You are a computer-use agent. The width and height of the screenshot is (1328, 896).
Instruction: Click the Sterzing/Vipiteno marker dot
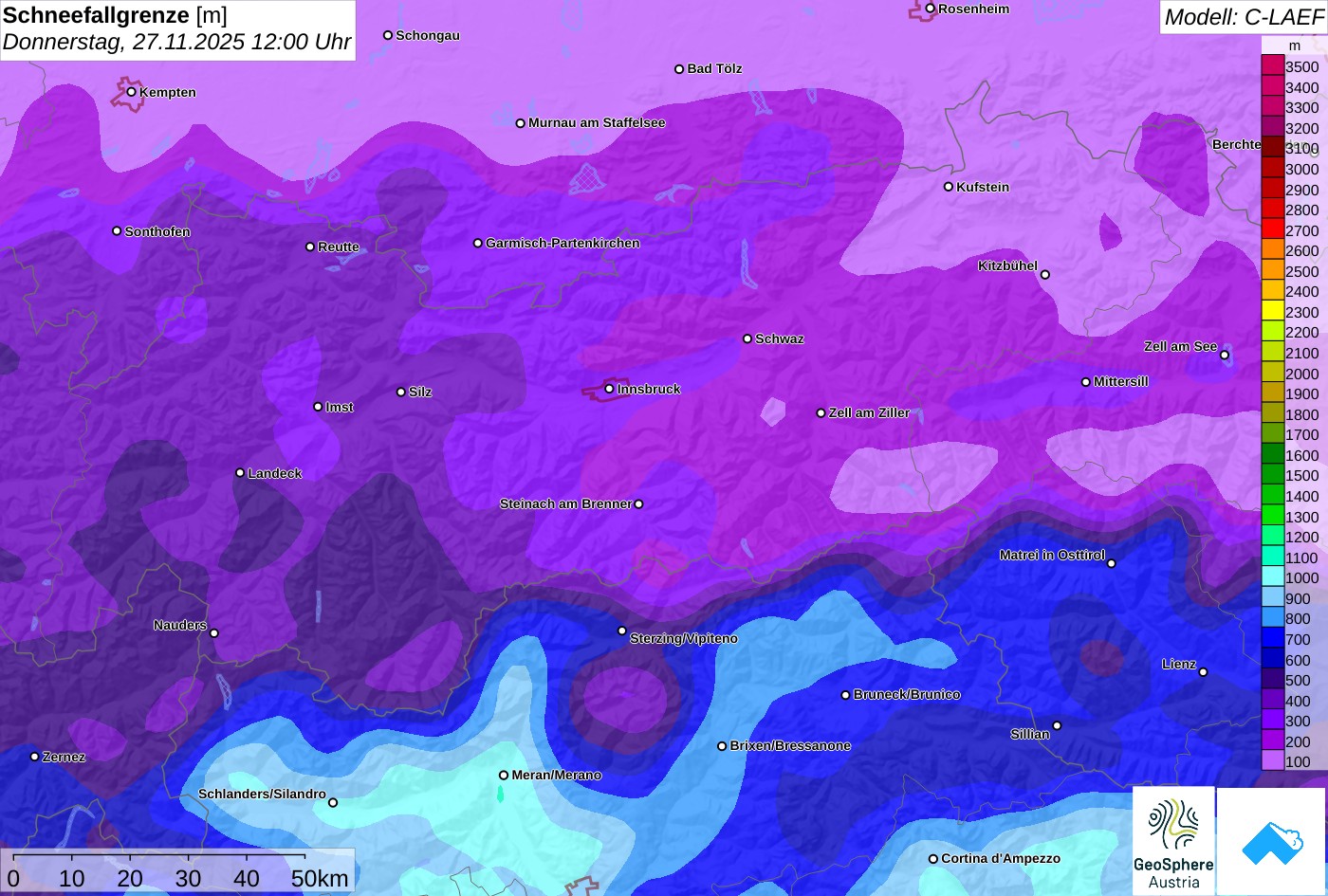[x=622, y=631]
